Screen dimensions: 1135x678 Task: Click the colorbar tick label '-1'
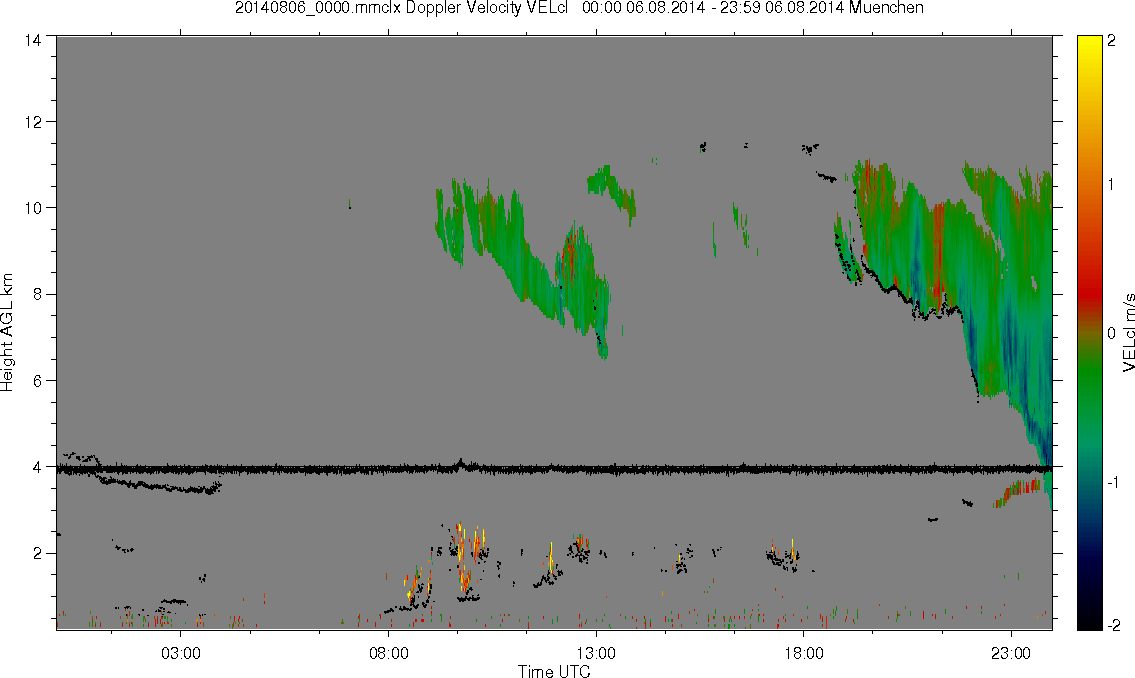[x=1112, y=483]
